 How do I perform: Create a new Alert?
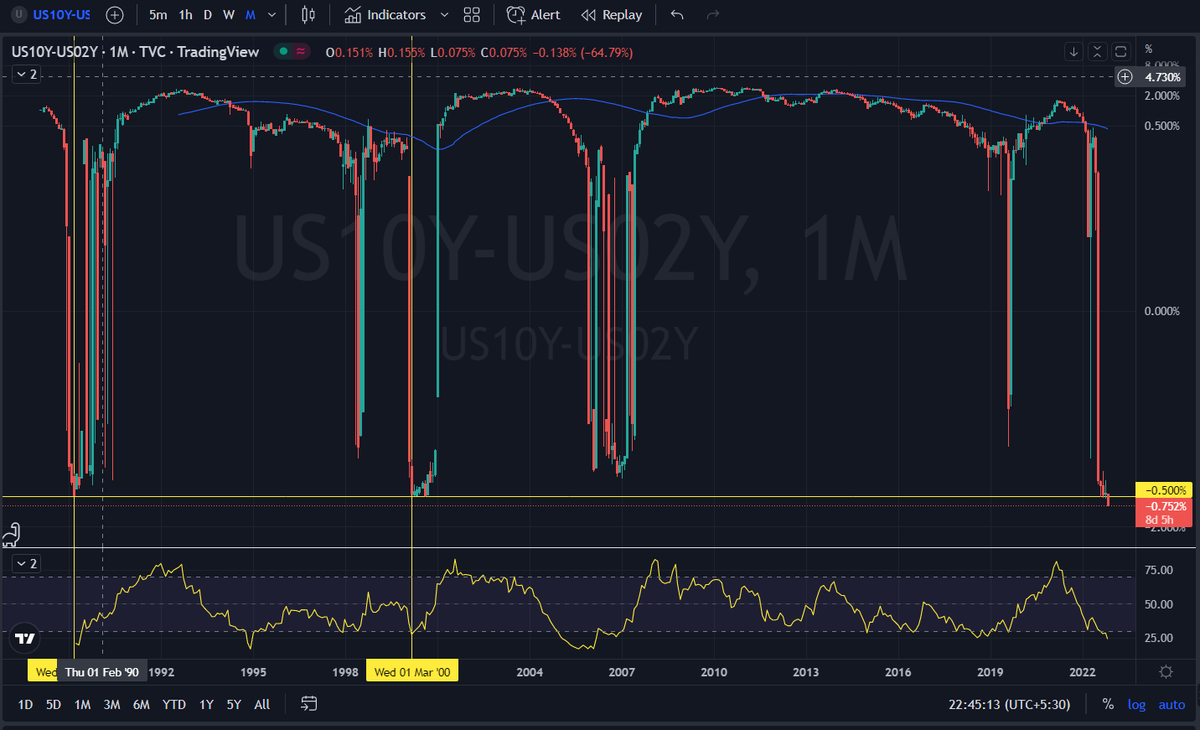533,15
